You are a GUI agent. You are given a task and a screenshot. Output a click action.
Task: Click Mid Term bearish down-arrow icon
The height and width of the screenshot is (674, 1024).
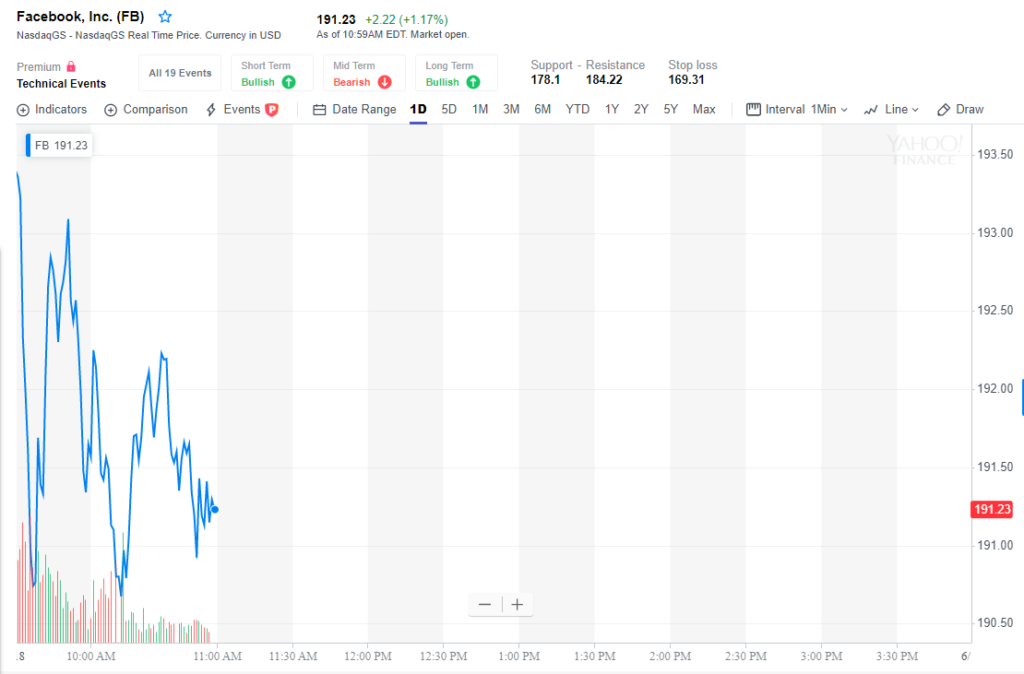(385, 82)
